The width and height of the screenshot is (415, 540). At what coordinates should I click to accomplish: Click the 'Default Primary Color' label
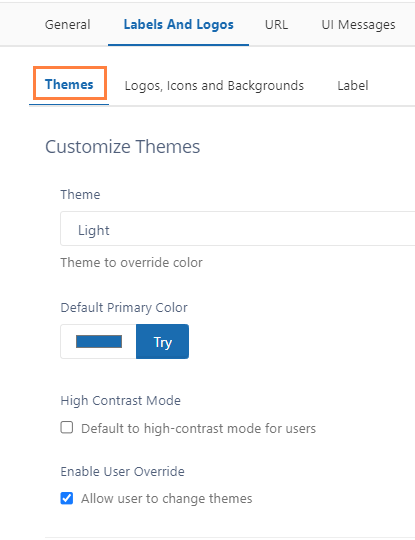click(124, 308)
